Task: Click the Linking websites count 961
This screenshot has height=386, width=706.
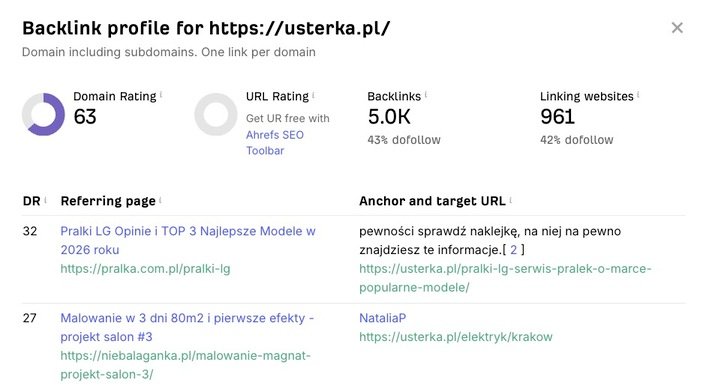Action: click(x=557, y=117)
